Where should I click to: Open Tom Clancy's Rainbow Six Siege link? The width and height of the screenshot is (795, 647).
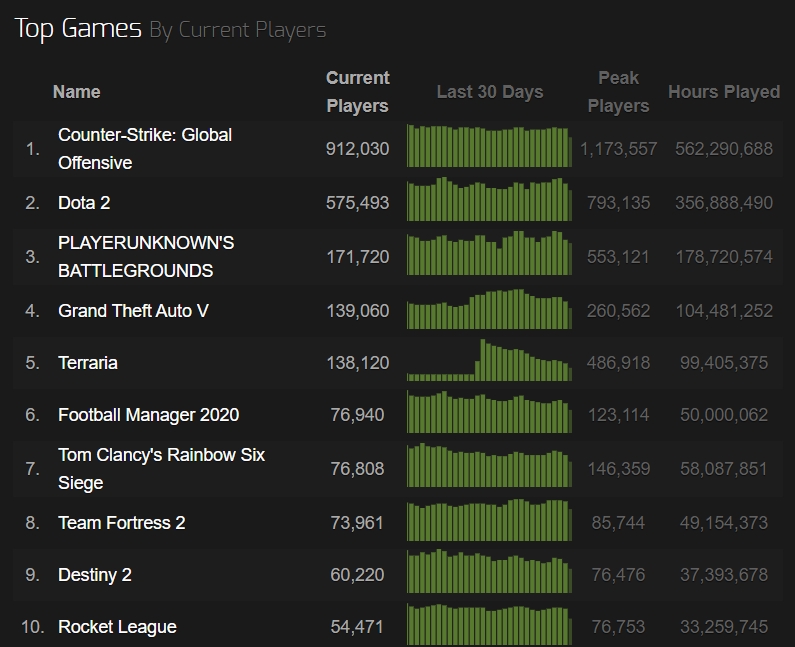click(161, 469)
